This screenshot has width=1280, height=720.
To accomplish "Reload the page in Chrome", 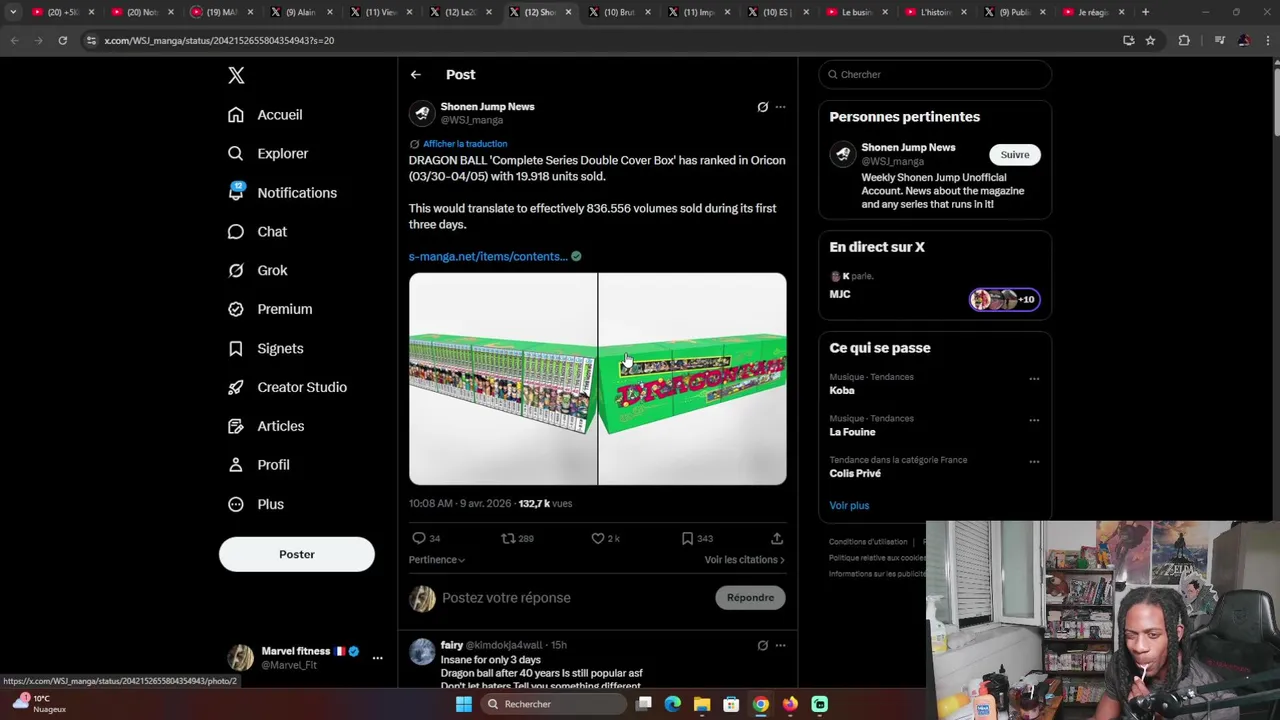I will [x=62, y=41].
